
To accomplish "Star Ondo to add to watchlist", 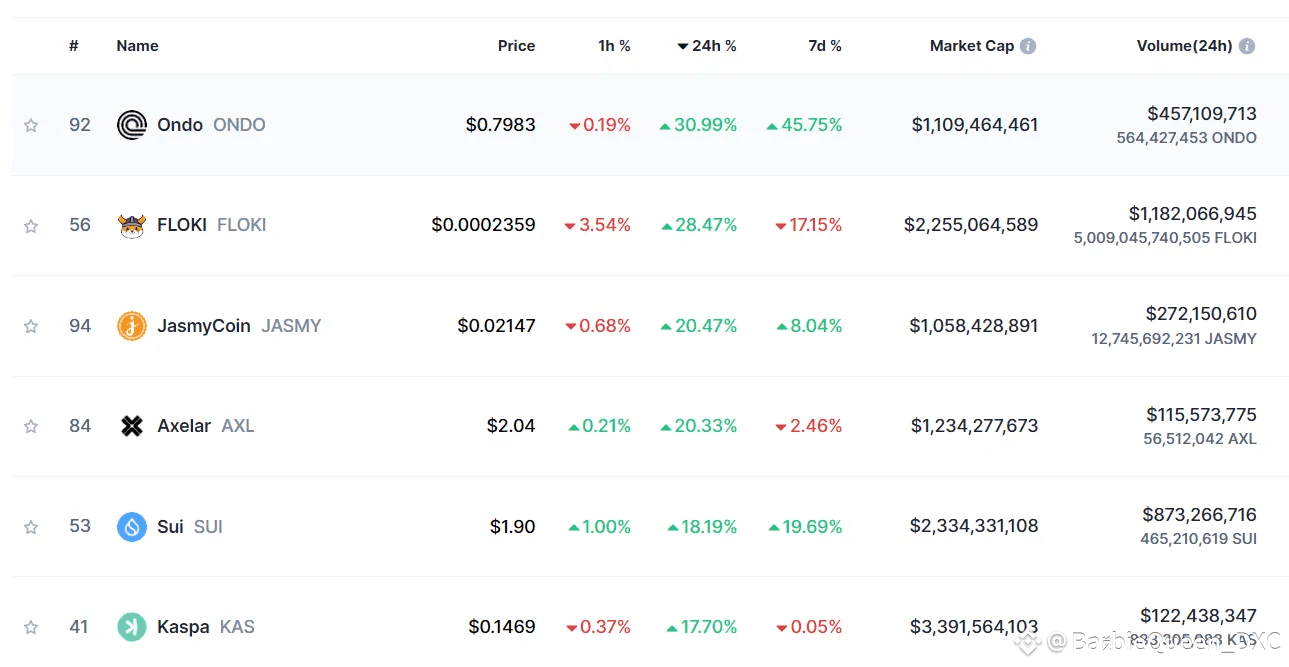I will point(31,125).
